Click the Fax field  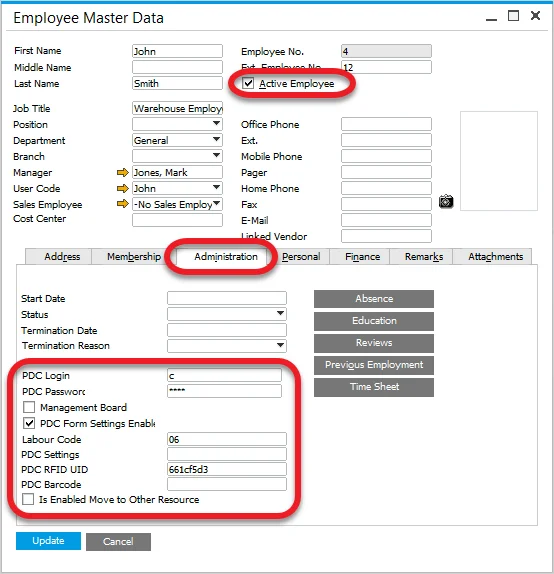pyautogui.click(x=386, y=204)
